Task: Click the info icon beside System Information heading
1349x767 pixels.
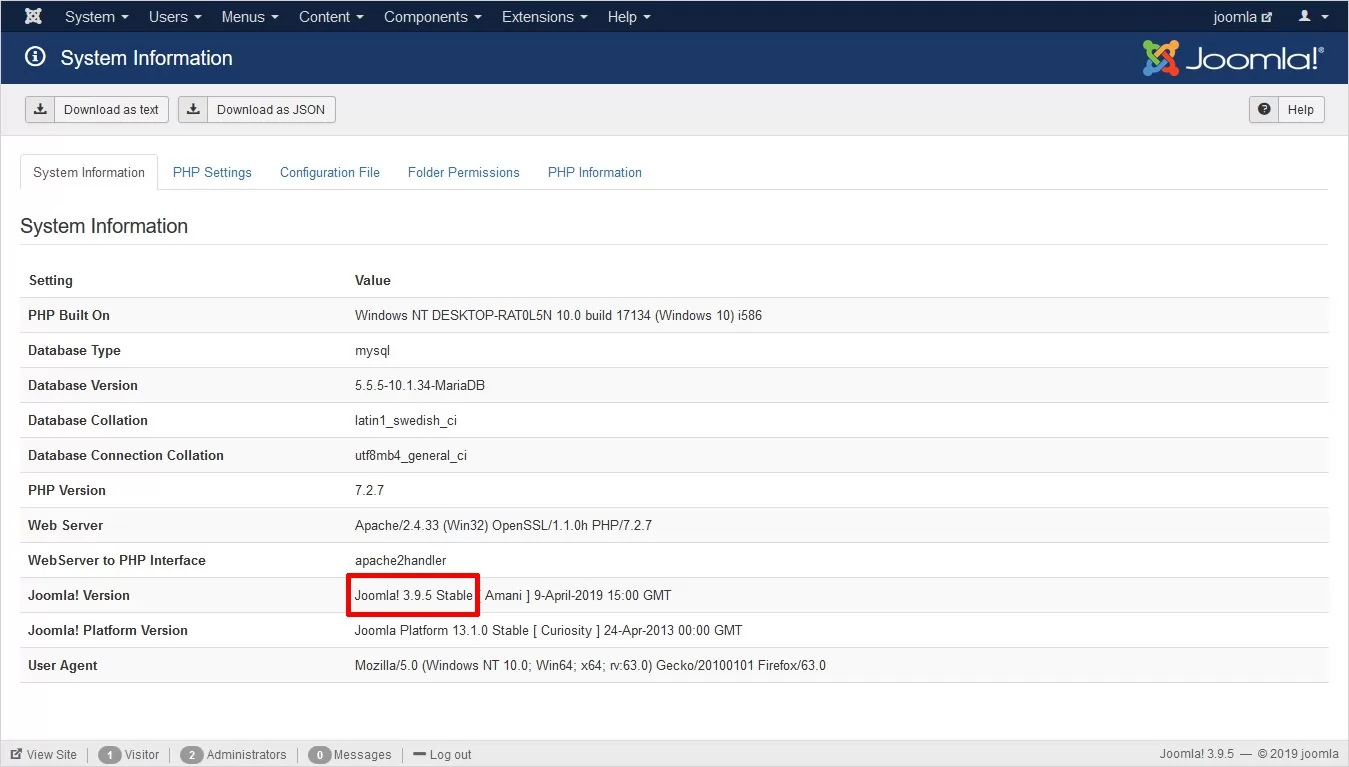Action: pos(36,57)
